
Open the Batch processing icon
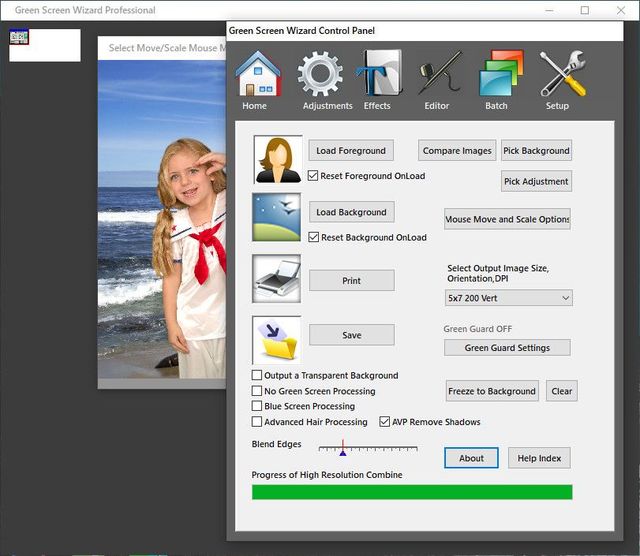498,76
